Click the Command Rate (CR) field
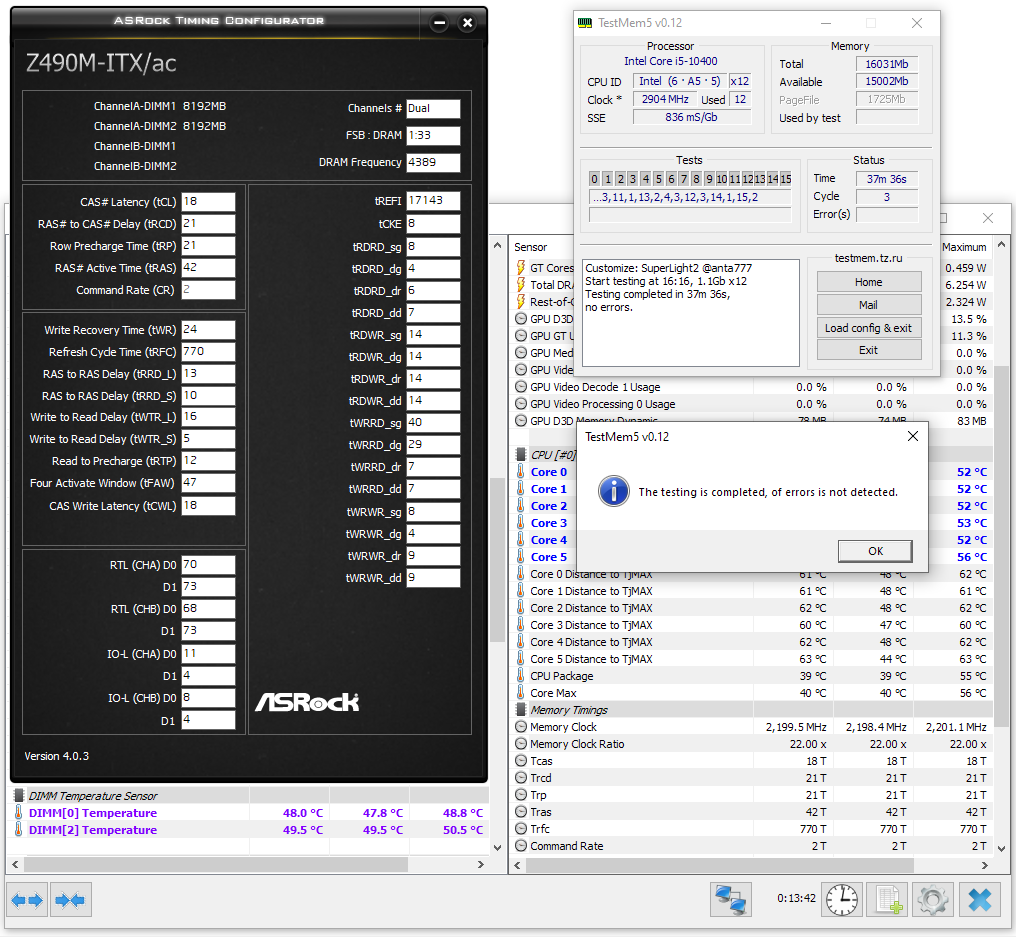Viewport: 1016px width, 937px height. (208, 290)
